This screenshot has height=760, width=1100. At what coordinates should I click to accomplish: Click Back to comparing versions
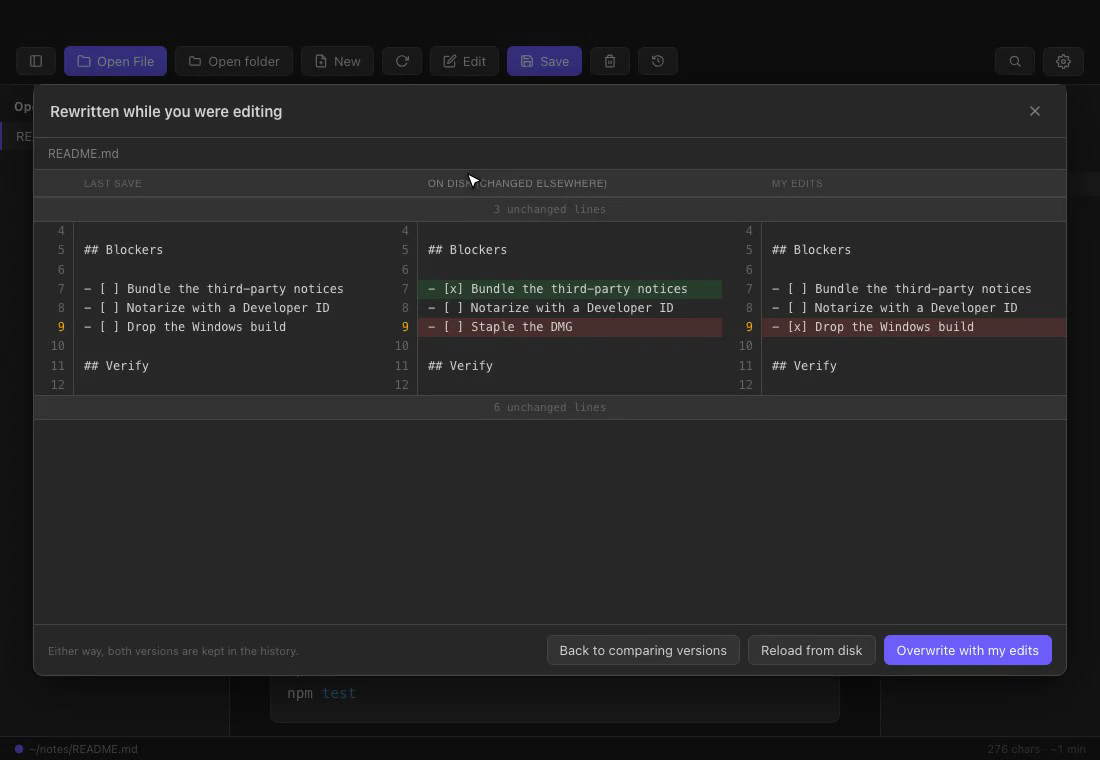pyautogui.click(x=643, y=650)
